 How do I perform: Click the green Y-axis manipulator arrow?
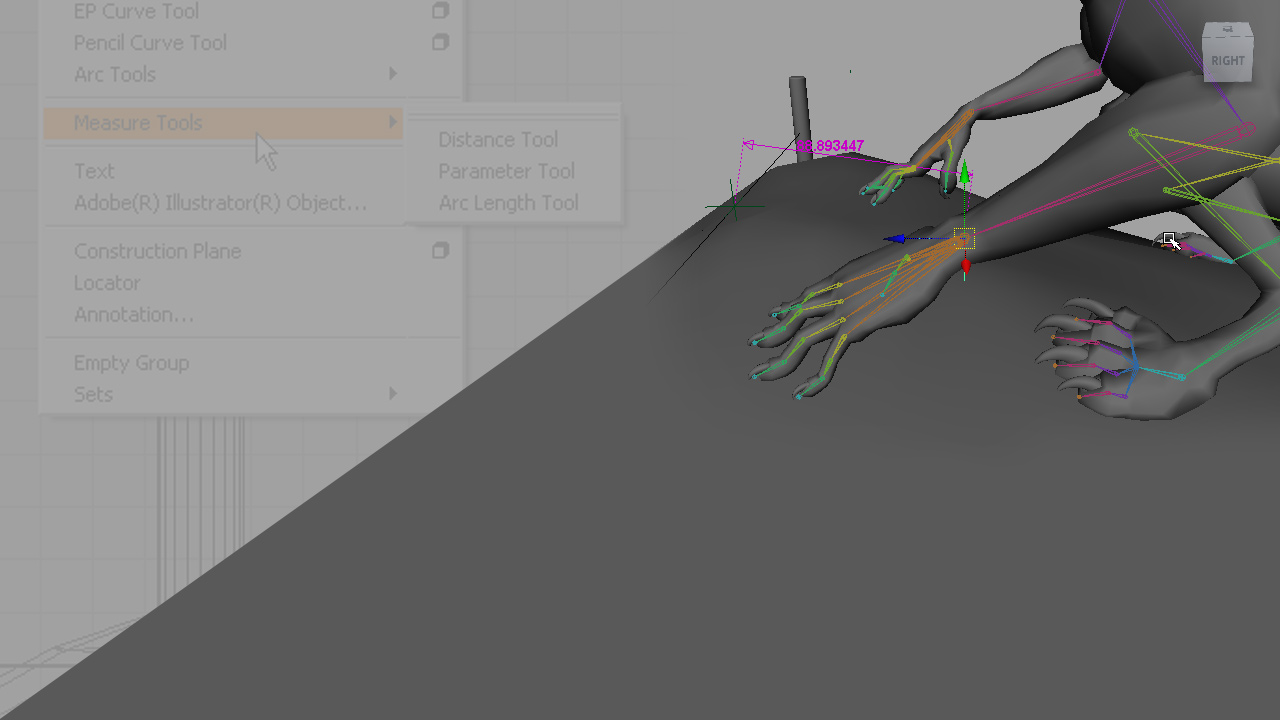click(964, 176)
